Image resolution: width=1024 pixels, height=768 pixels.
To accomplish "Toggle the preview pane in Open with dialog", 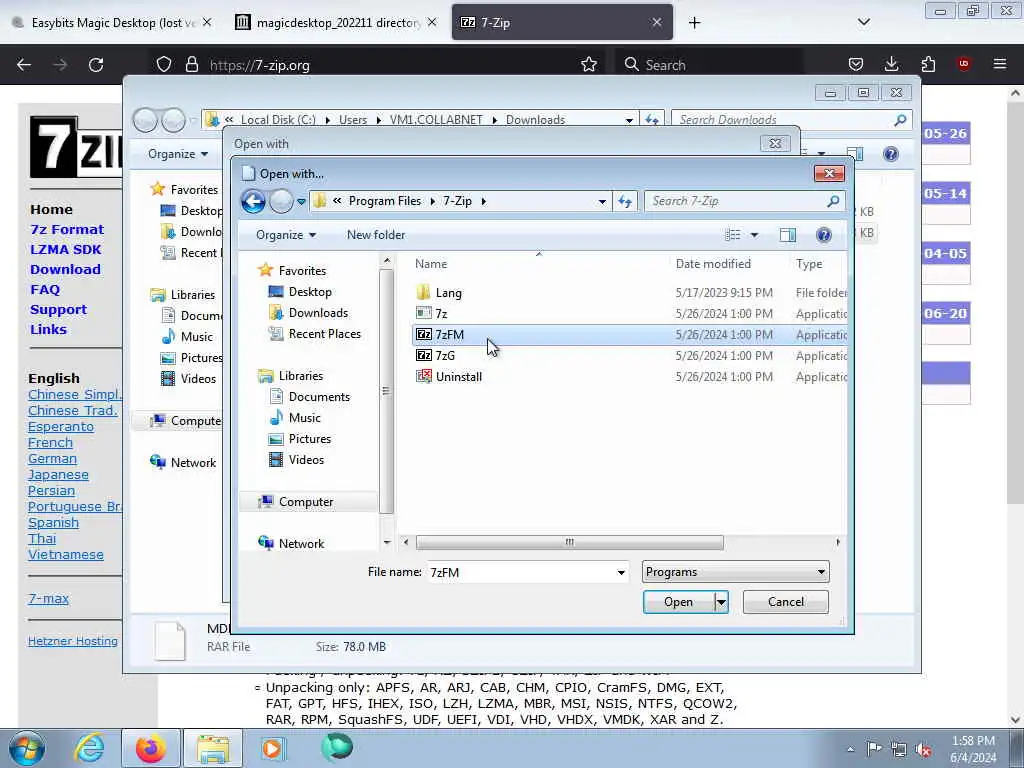I will (x=788, y=234).
